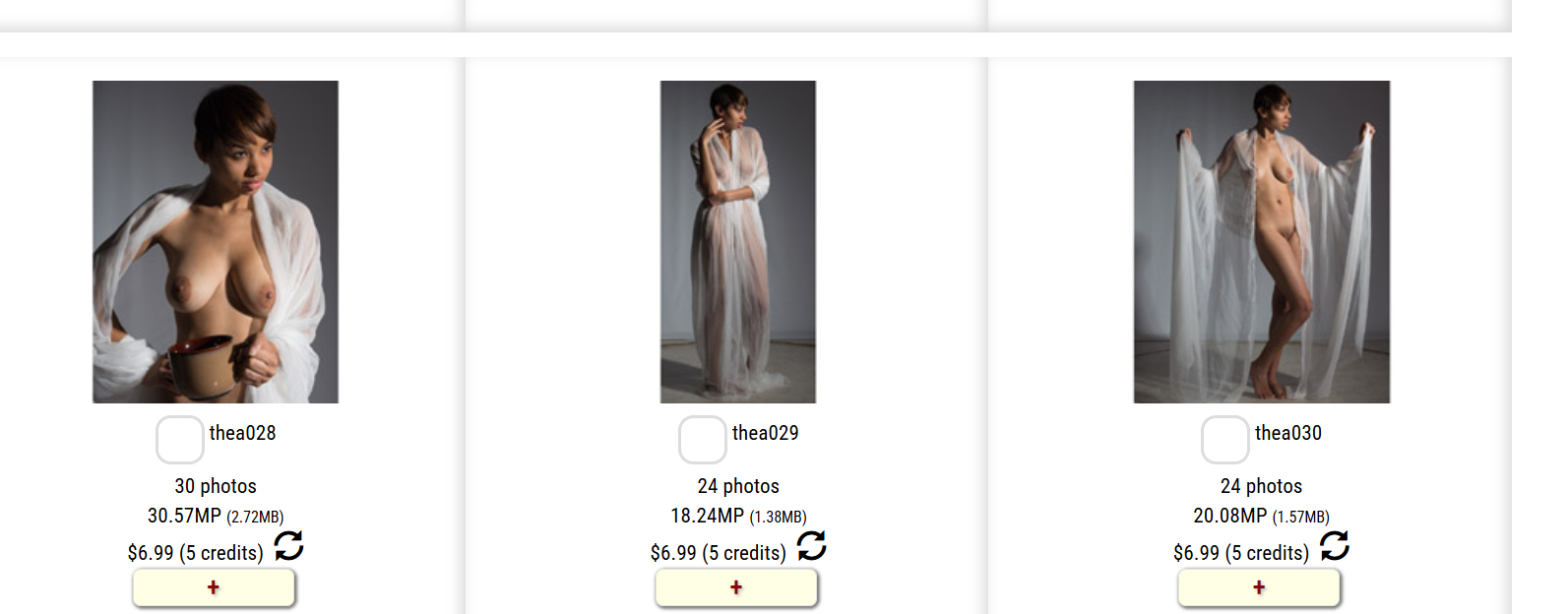Click the 18.24MP size text
This screenshot has width=1568, height=614.
pos(708,516)
